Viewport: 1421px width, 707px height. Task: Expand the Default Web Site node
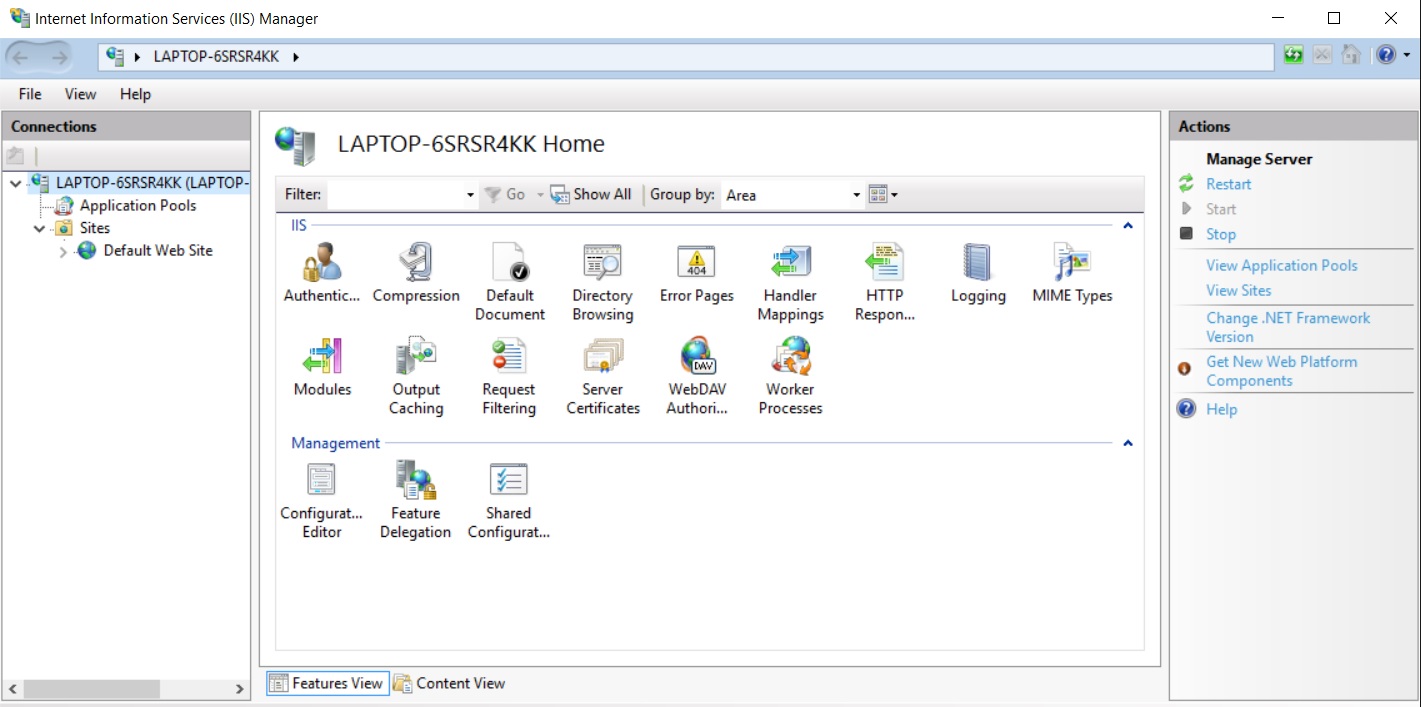64,251
